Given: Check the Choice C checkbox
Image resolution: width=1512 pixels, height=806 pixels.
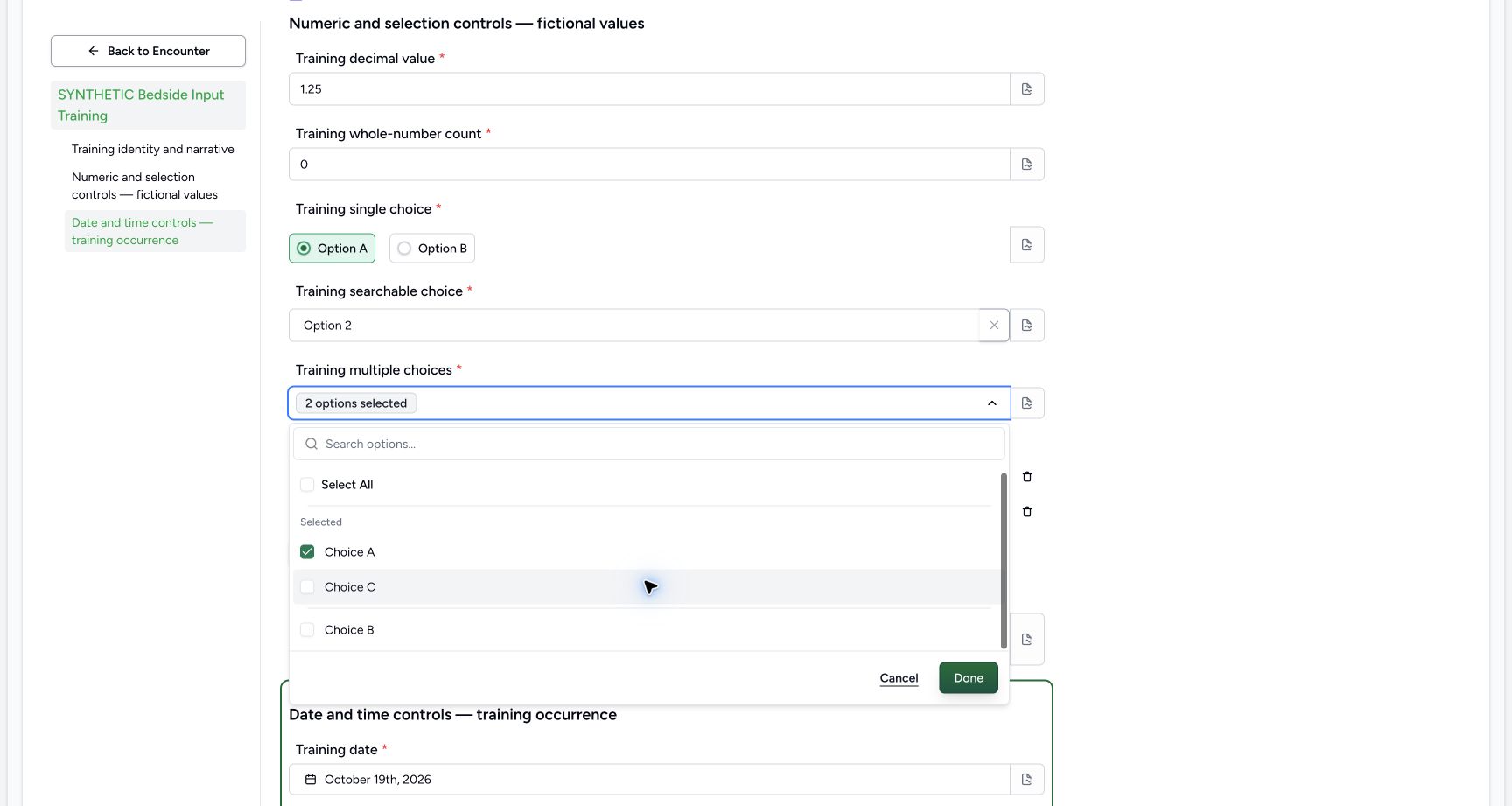Looking at the screenshot, I should click(307, 587).
